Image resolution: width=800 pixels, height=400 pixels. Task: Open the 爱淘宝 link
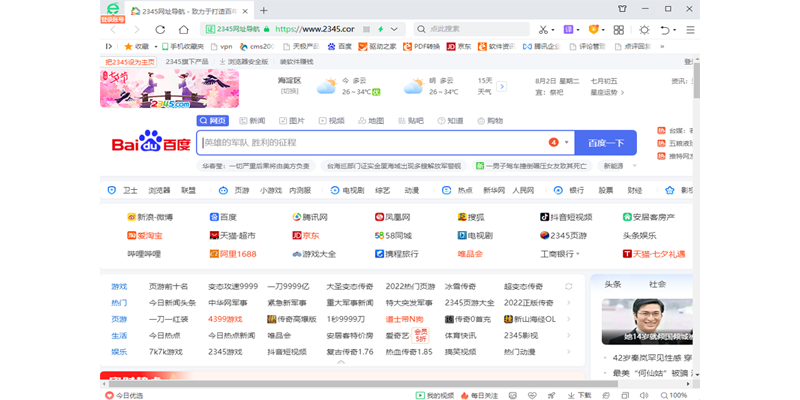click(x=145, y=236)
